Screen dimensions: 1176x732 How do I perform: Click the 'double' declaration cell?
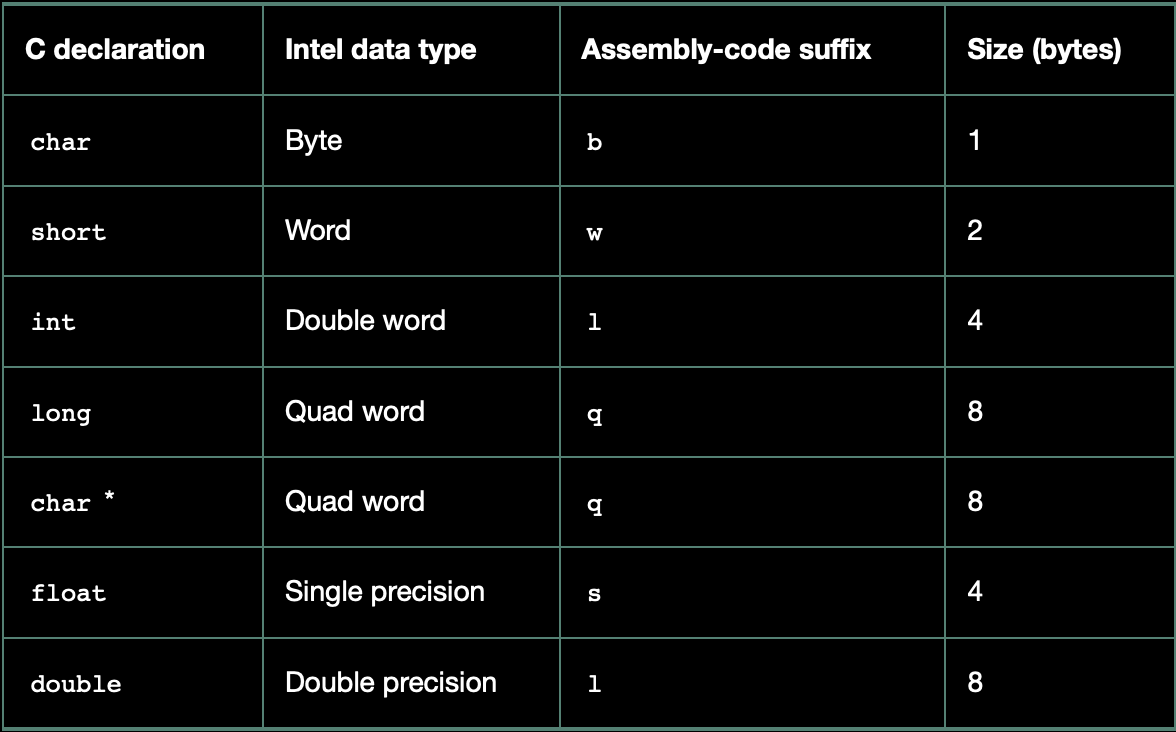click(x=133, y=682)
